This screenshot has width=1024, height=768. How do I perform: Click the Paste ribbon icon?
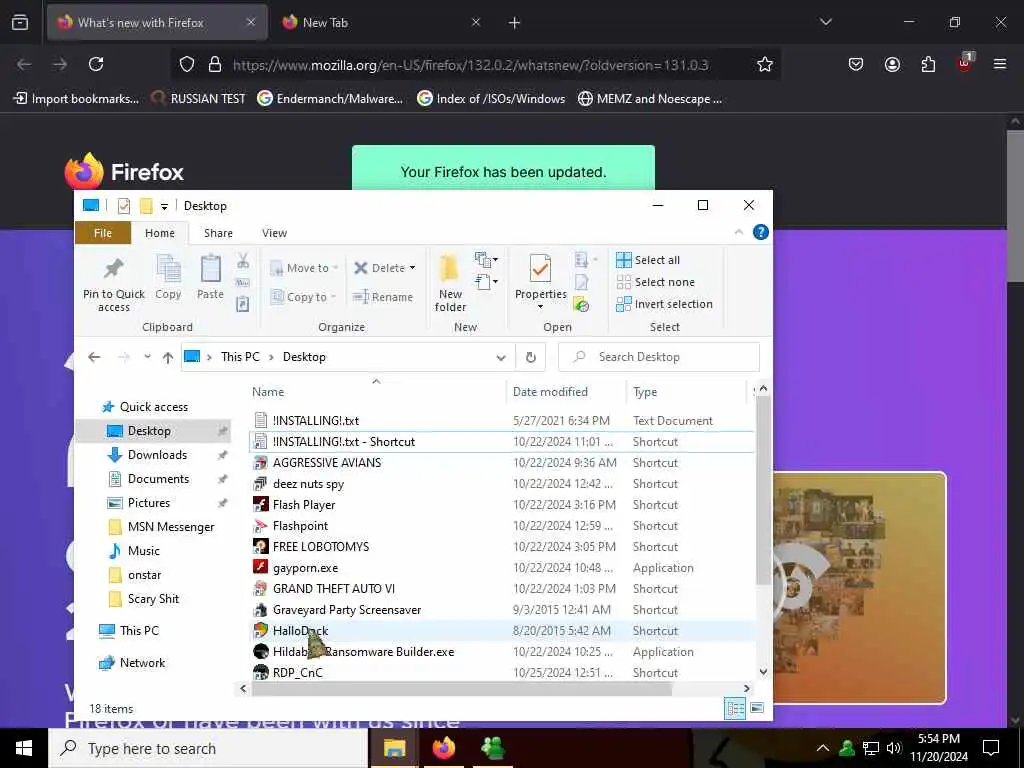tap(210, 268)
